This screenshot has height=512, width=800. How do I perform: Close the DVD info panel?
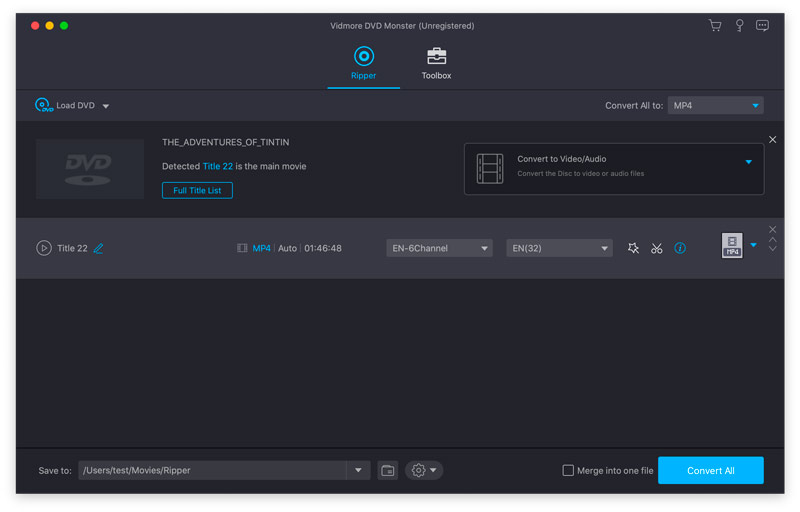pos(772,139)
